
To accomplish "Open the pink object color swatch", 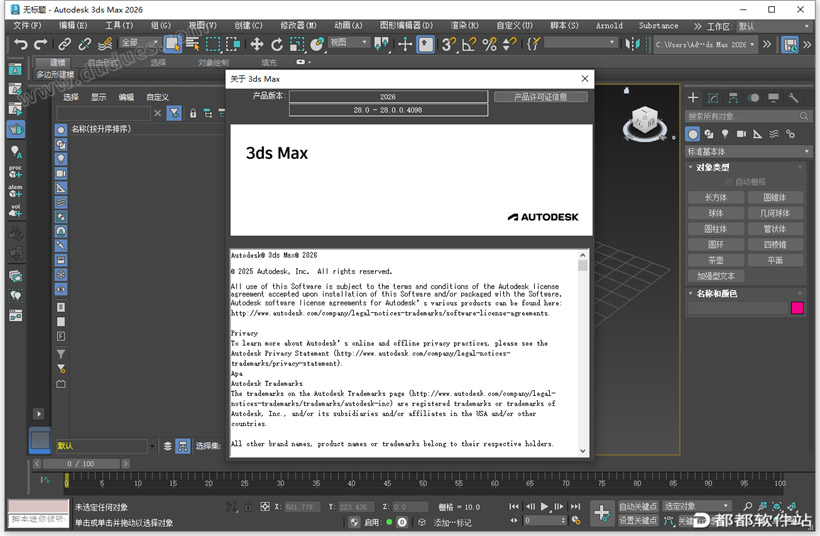I will coord(797,308).
